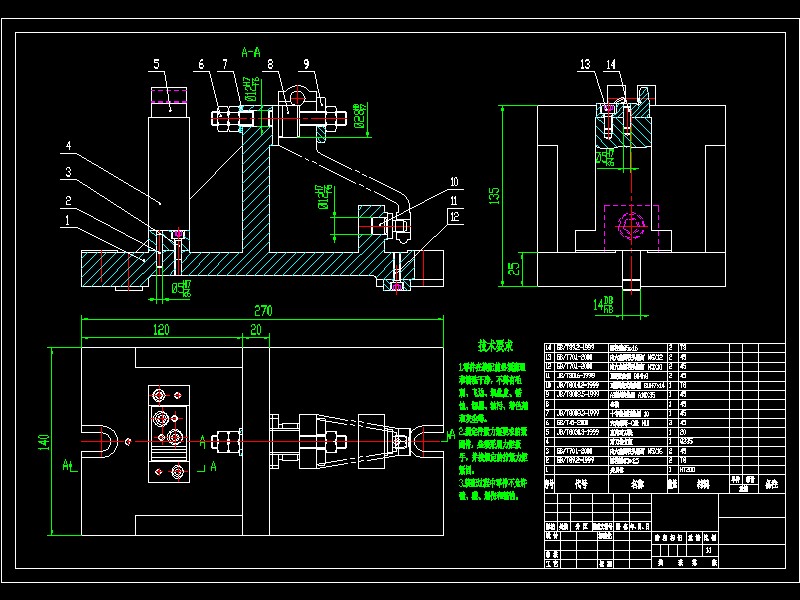Image resolution: width=800 pixels, height=600 pixels.
Task: Click part callout number 2
Action: tap(68, 201)
